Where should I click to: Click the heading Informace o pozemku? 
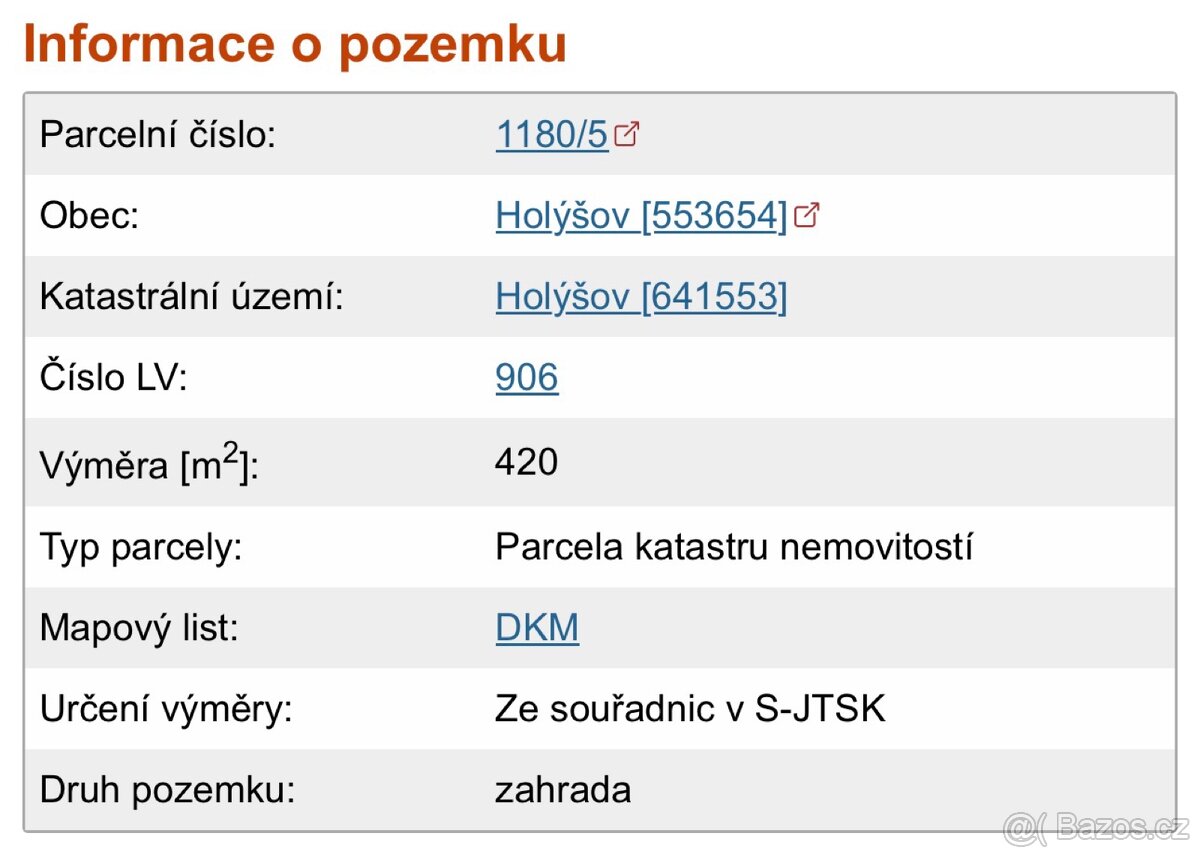point(296,43)
